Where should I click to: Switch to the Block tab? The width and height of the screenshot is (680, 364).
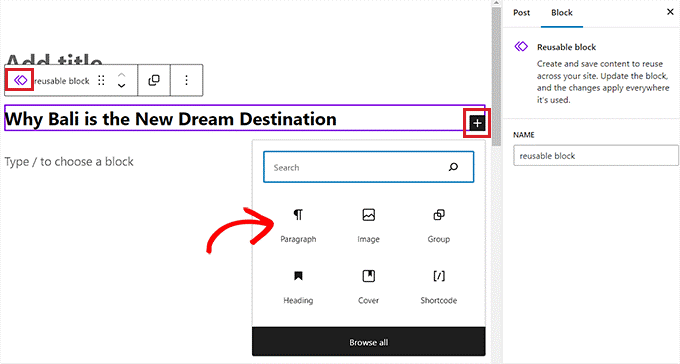click(x=562, y=13)
